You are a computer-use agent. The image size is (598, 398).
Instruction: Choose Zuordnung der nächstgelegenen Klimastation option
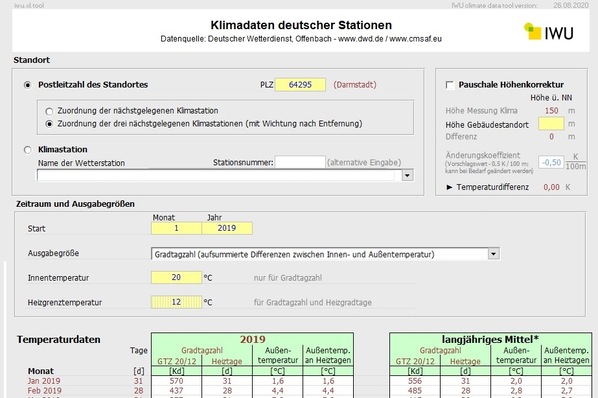[49, 111]
